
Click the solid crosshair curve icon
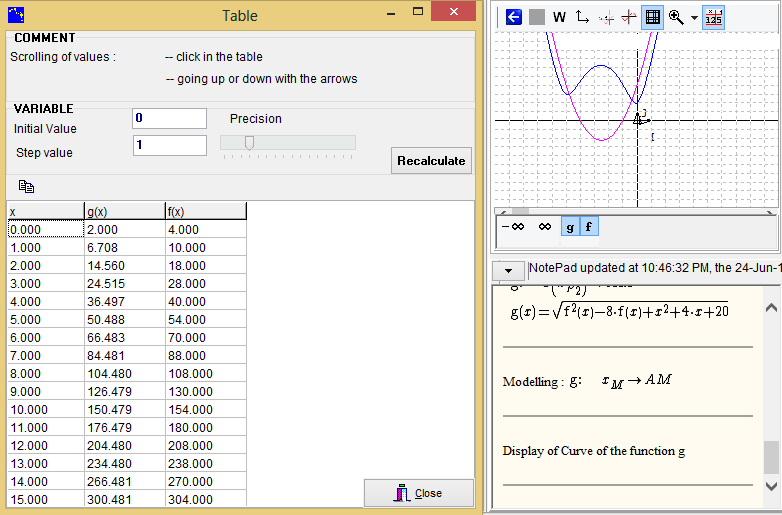pos(629,17)
